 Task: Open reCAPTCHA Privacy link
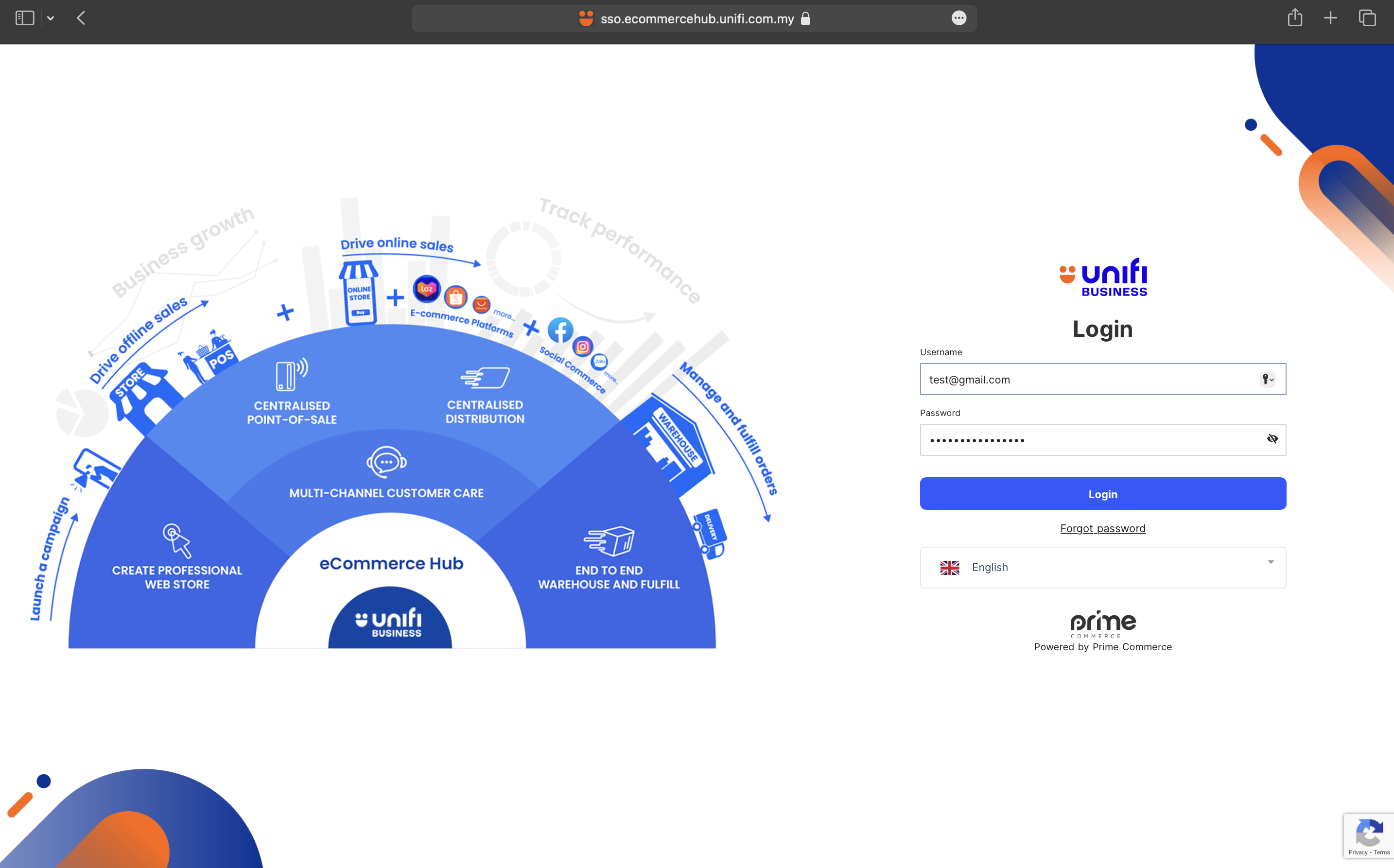click(x=1358, y=852)
